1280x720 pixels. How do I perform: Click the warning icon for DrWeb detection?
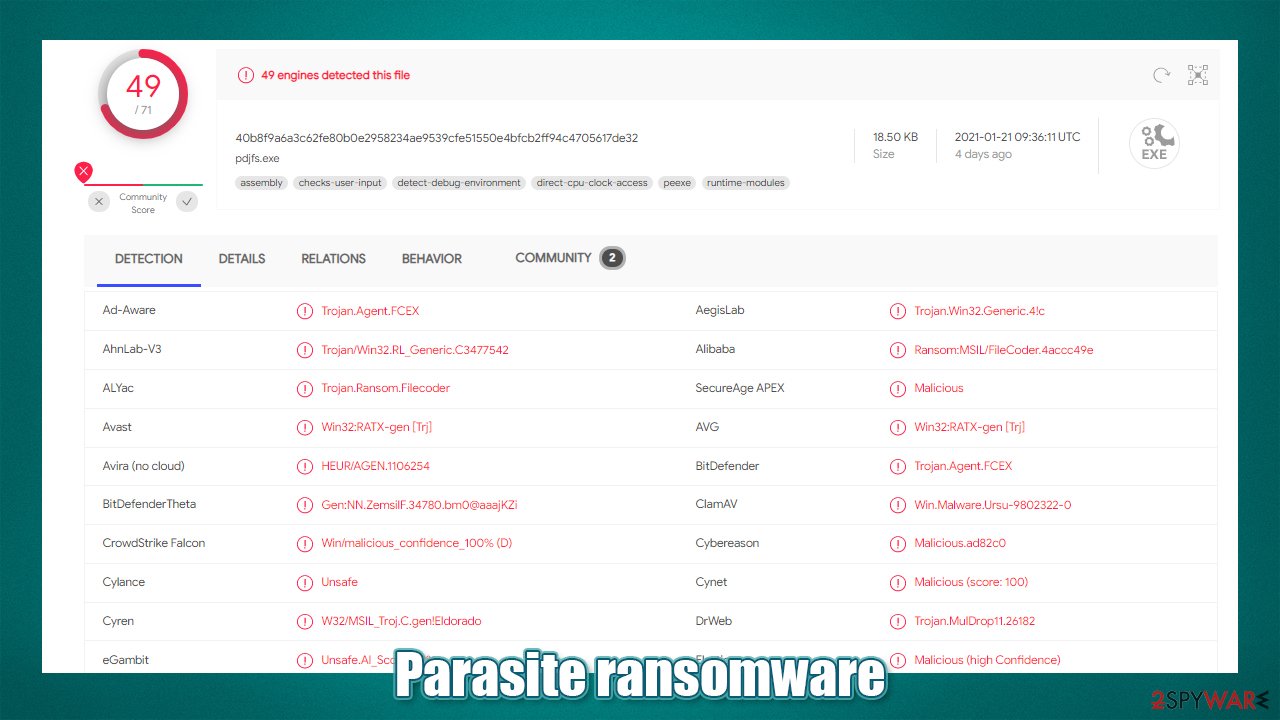click(x=897, y=621)
